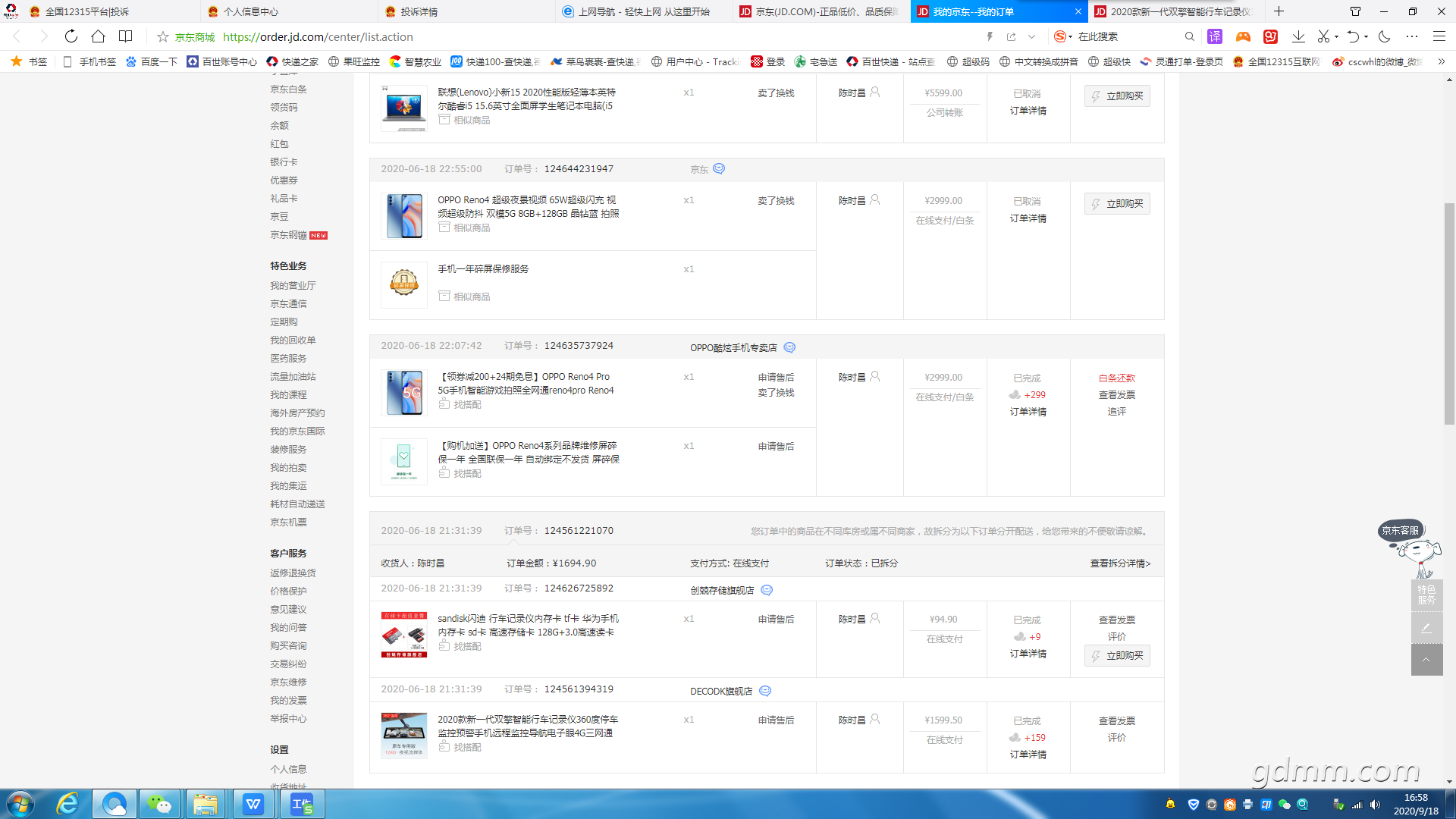Click 相似商品 under the Lenovo 小新15
Screen dimensions: 1456x819
tap(464, 120)
